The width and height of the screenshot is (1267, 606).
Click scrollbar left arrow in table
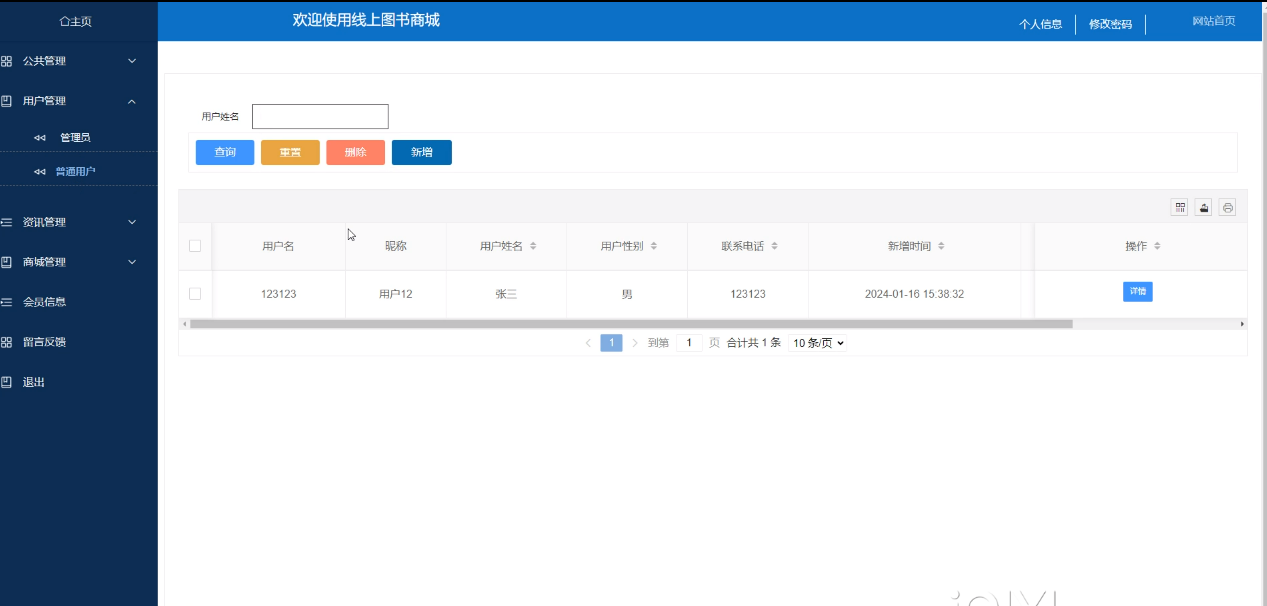(x=183, y=324)
